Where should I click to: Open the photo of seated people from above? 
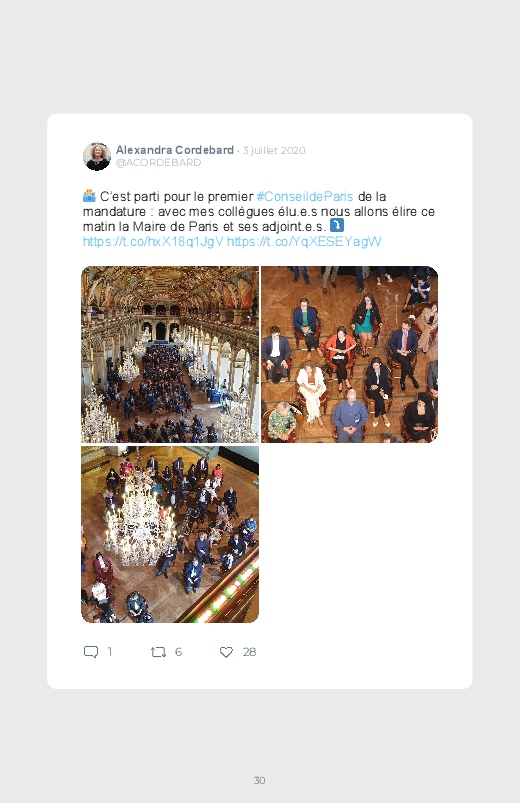[x=349, y=354]
